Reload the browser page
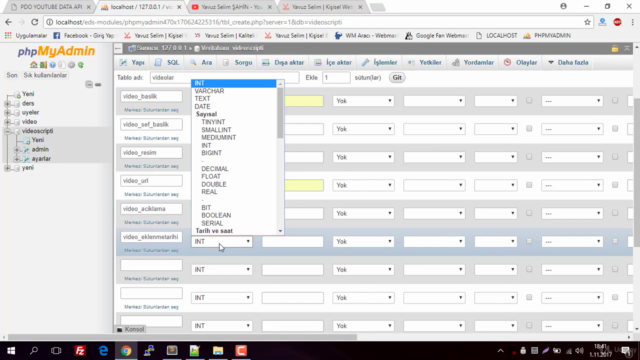 [x=35, y=22]
